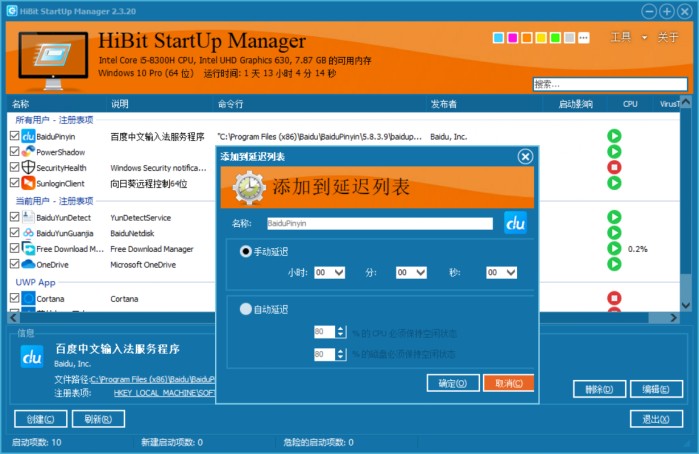Open the 秒 seconds dropdown
The width and height of the screenshot is (699, 454).
click(502, 272)
